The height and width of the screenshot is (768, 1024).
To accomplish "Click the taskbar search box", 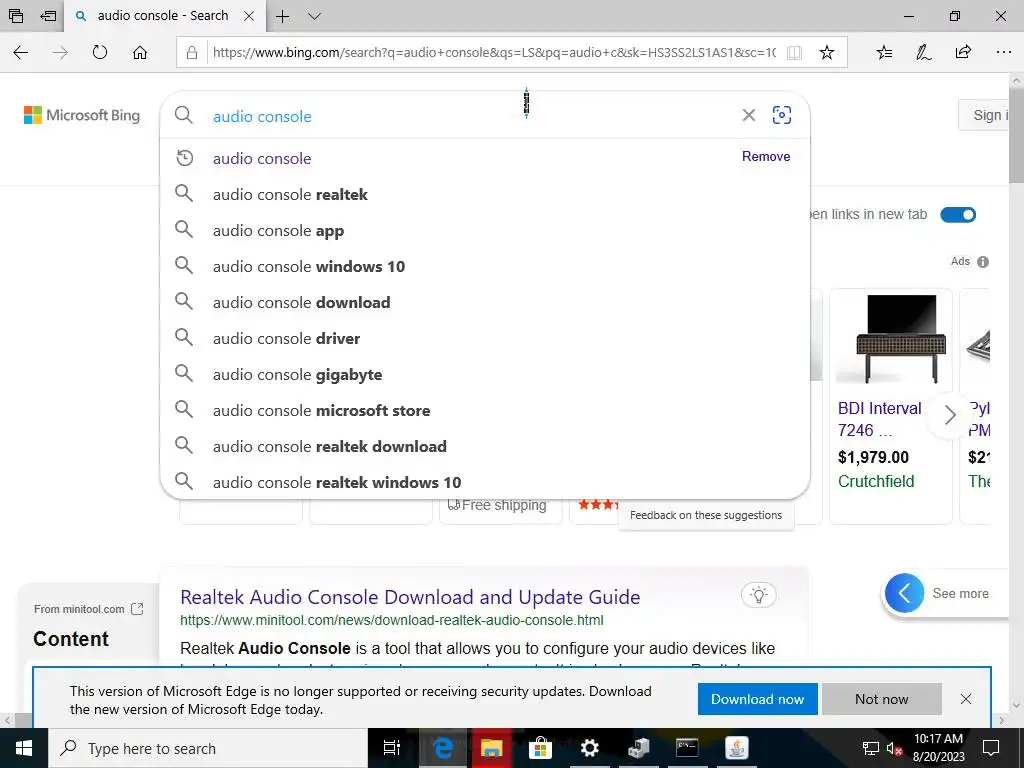I will (208, 748).
